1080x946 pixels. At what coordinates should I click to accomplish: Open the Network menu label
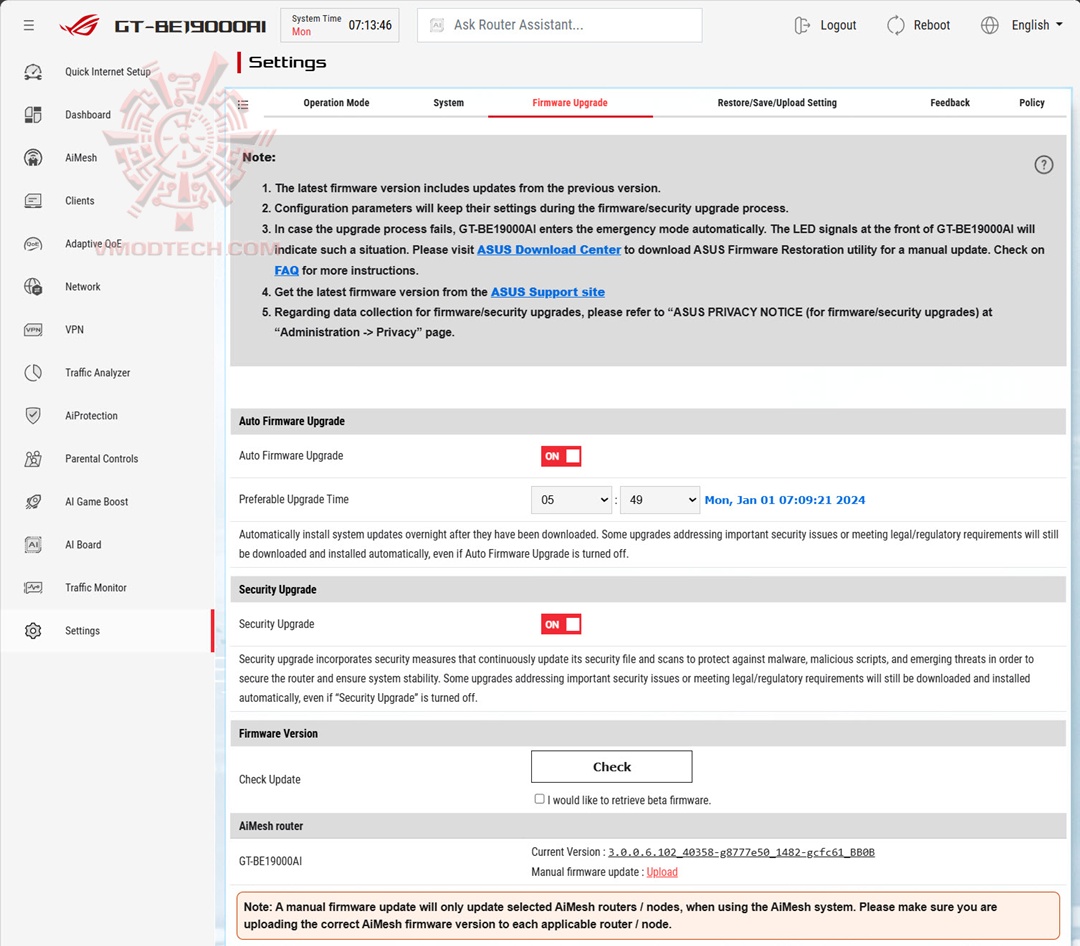tap(83, 287)
